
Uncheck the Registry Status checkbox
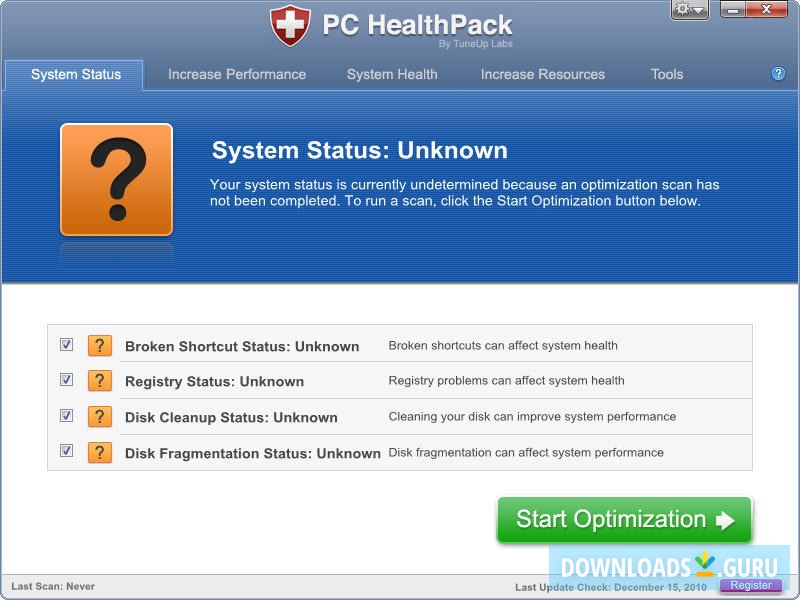pyautogui.click(x=66, y=380)
